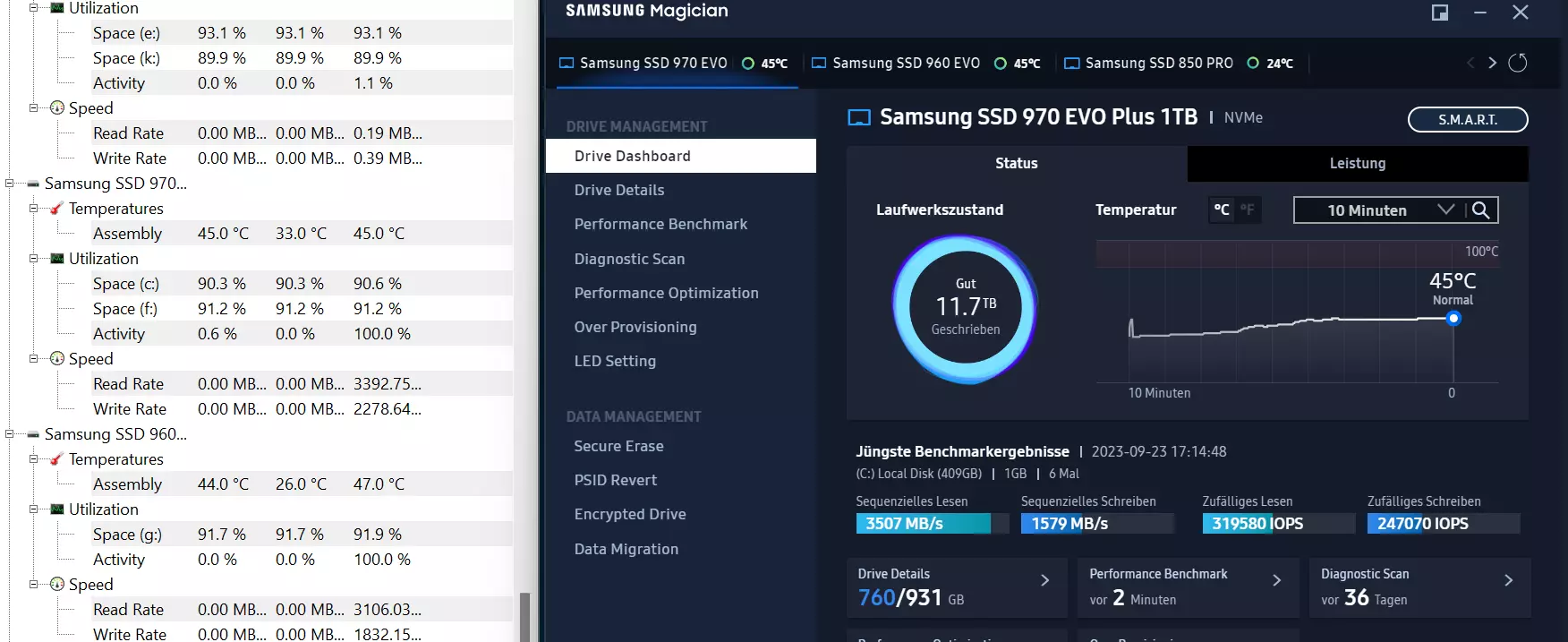Open Drive Details card arrow

click(x=1044, y=580)
